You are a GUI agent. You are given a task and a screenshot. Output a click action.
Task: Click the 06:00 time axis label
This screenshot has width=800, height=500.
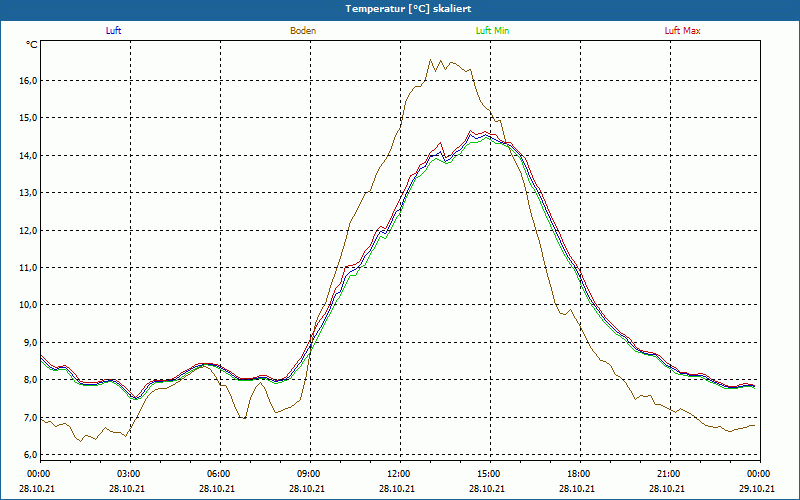point(220,474)
